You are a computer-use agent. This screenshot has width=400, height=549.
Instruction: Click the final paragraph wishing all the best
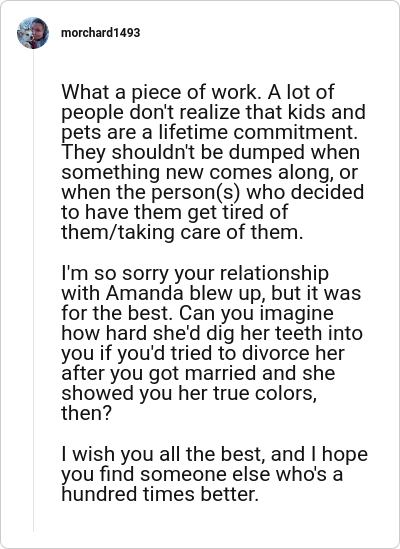pyautogui.click(x=214, y=474)
